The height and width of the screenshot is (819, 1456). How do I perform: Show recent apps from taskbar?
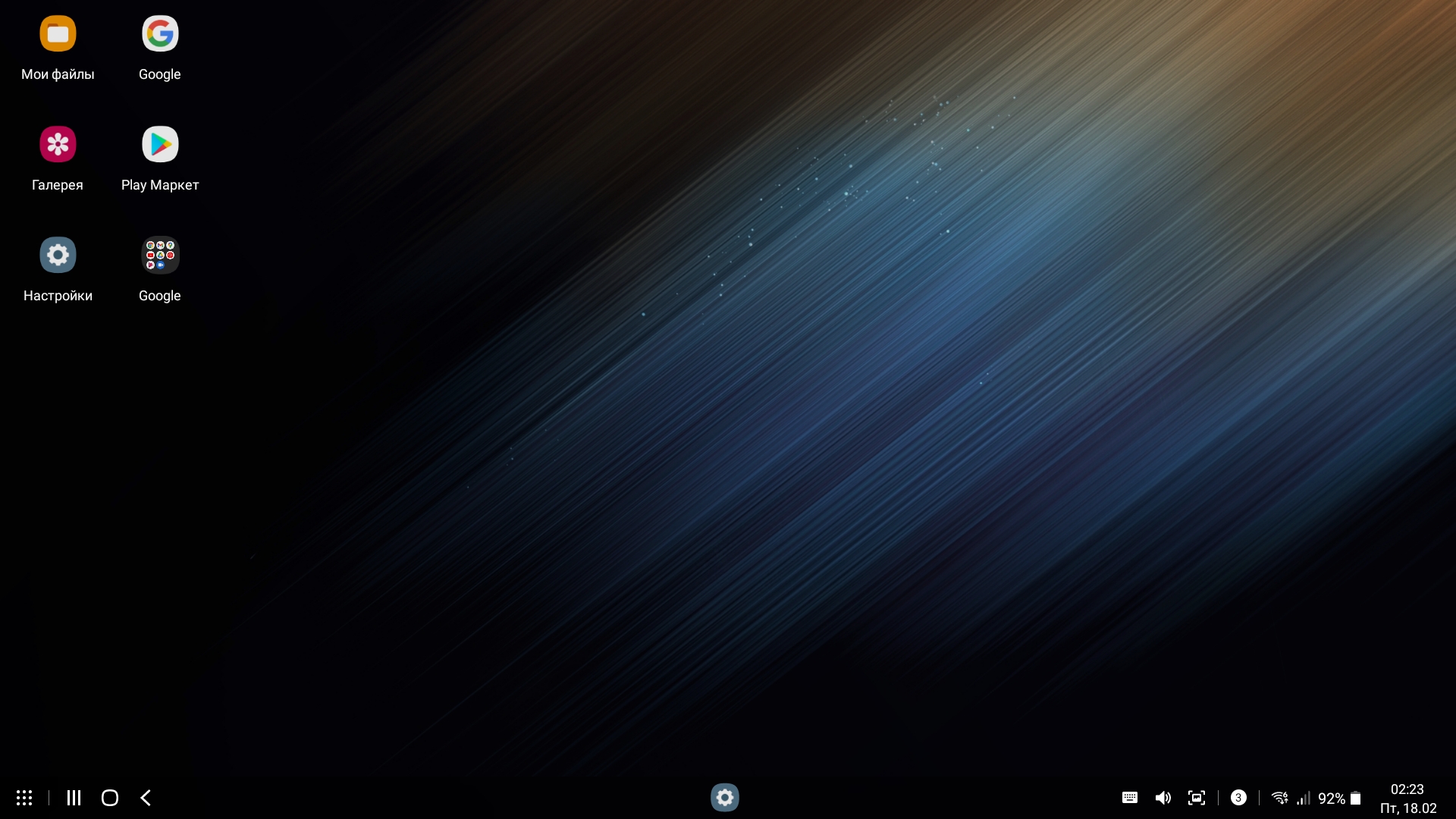pyautogui.click(x=74, y=798)
